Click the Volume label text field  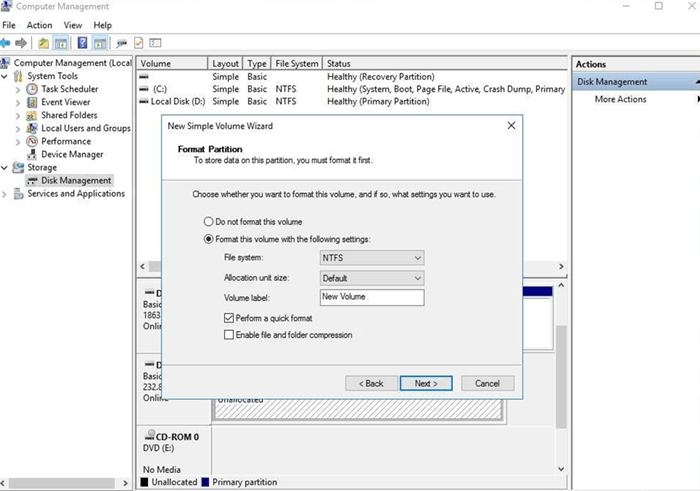coord(372,297)
